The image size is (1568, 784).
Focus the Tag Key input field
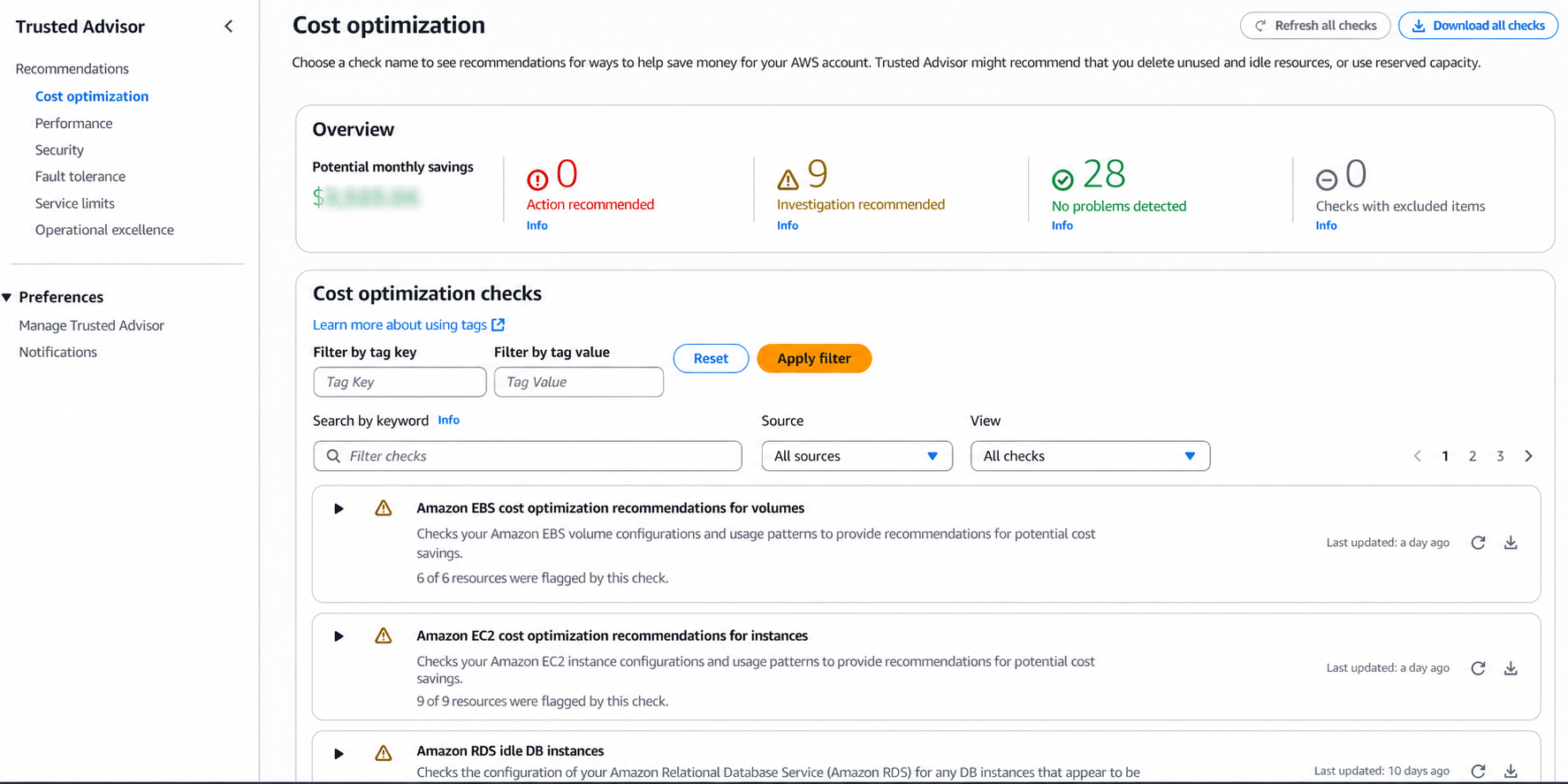tap(400, 382)
